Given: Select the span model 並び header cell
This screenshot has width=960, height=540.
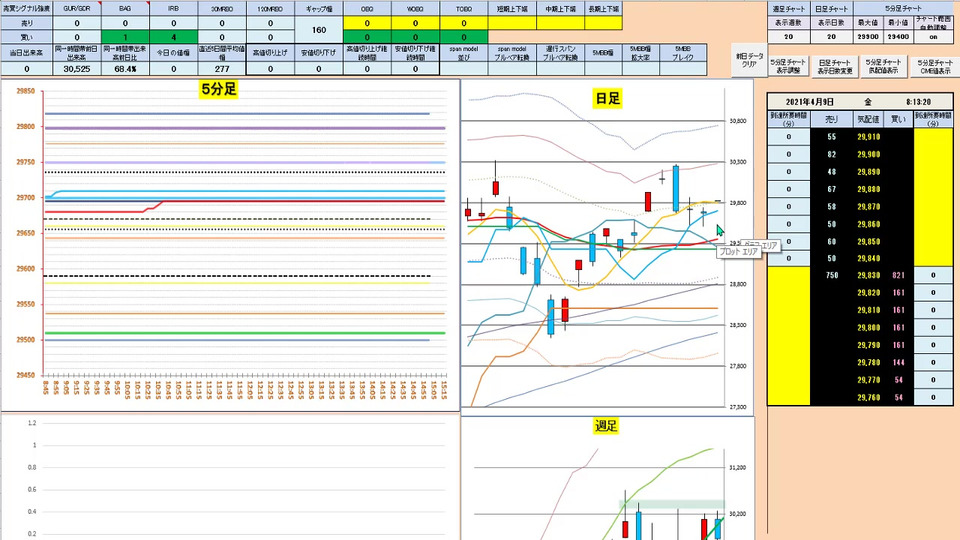Looking at the screenshot, I should [463, 53].
